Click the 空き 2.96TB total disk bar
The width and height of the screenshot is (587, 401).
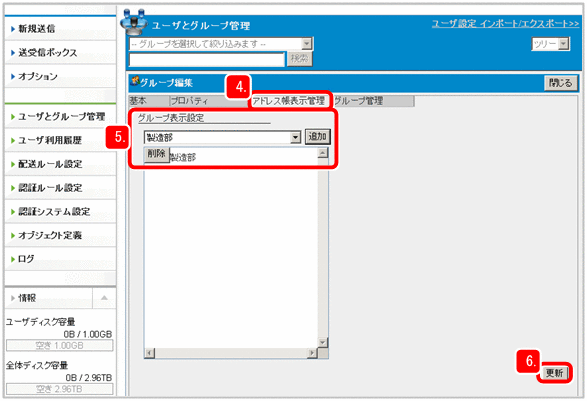tap(60, 389)
